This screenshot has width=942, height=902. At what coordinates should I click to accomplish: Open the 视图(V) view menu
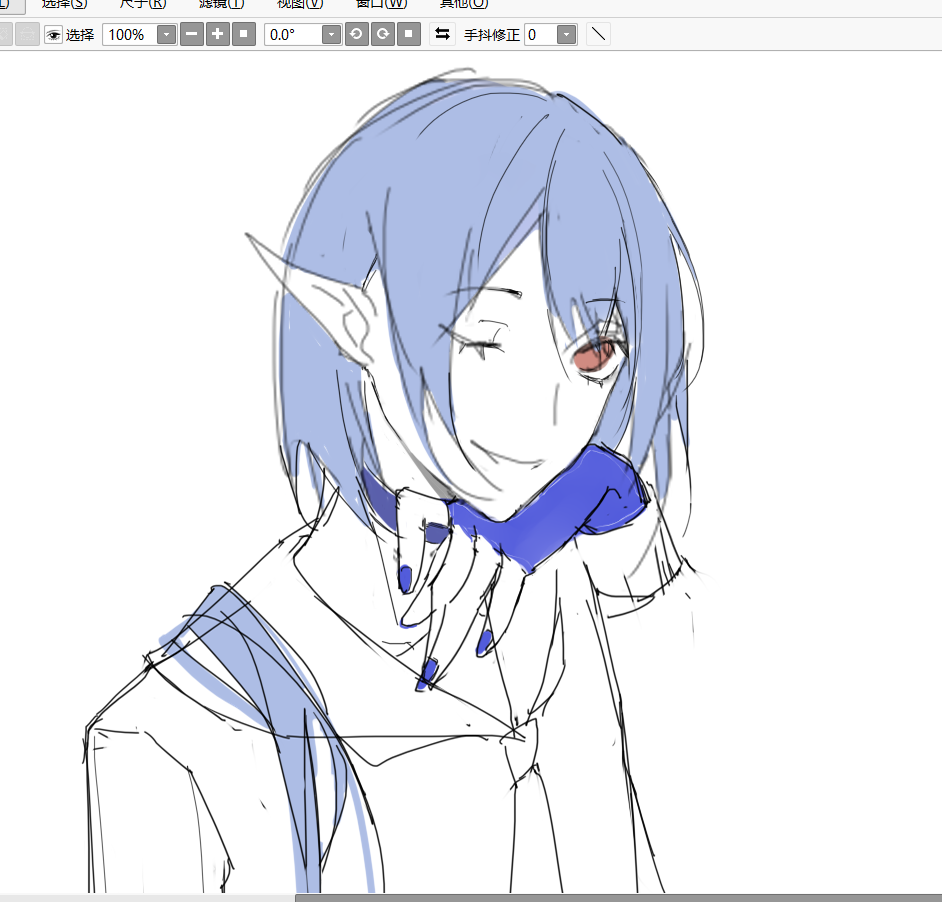[300, 4]
